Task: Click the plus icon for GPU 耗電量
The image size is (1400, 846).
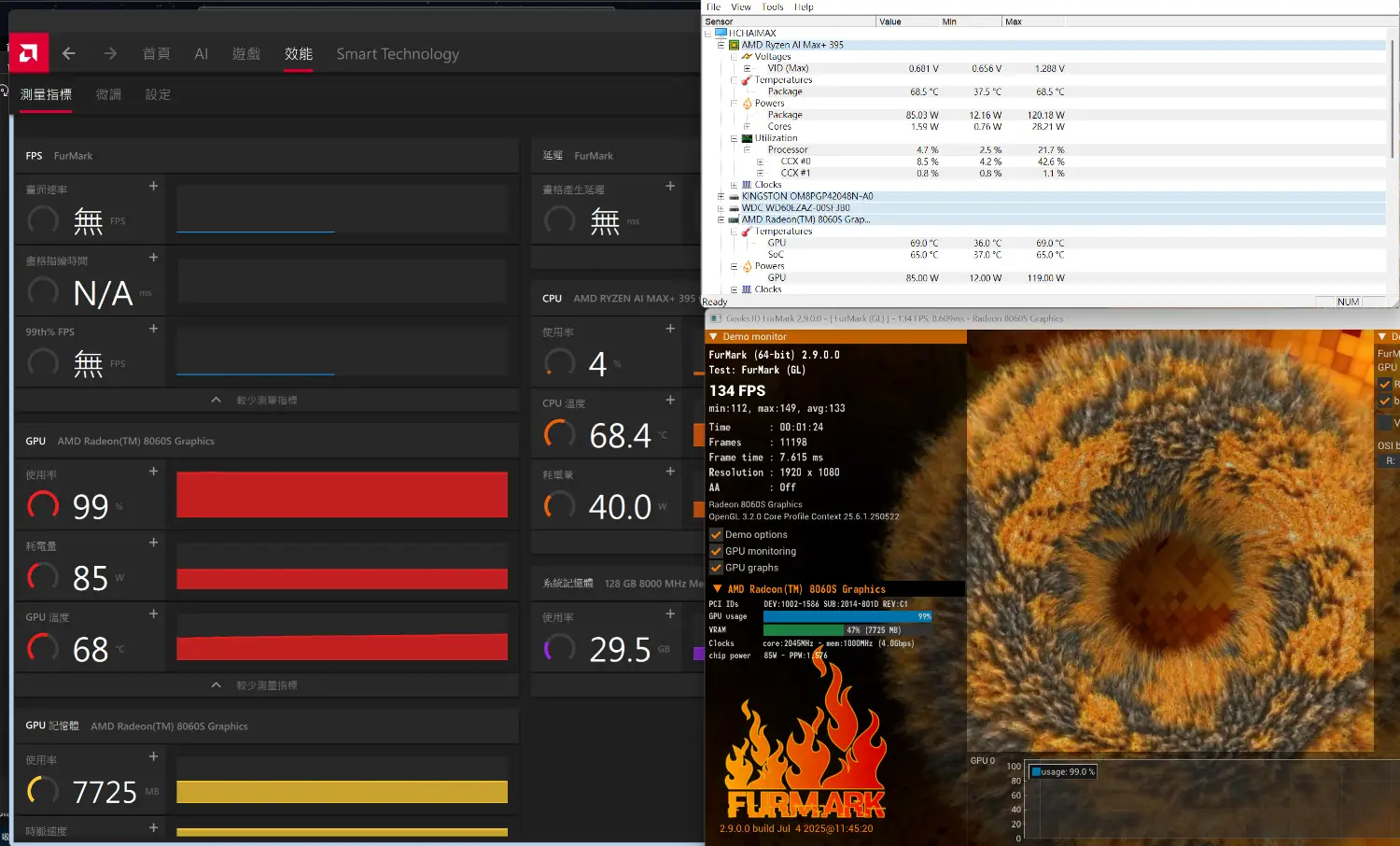Action: coord(153,543)
